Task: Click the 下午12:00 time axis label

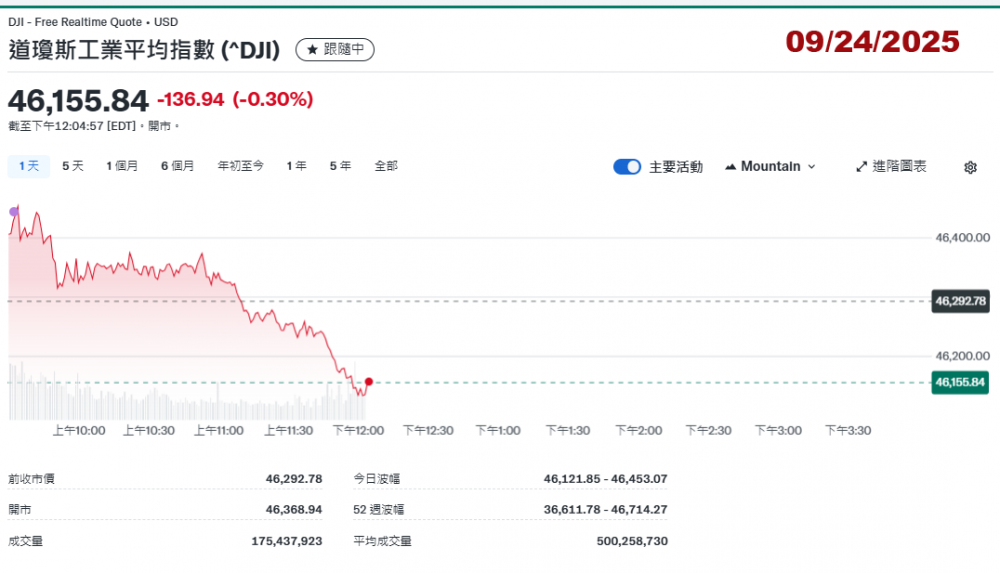Action: 358,430
